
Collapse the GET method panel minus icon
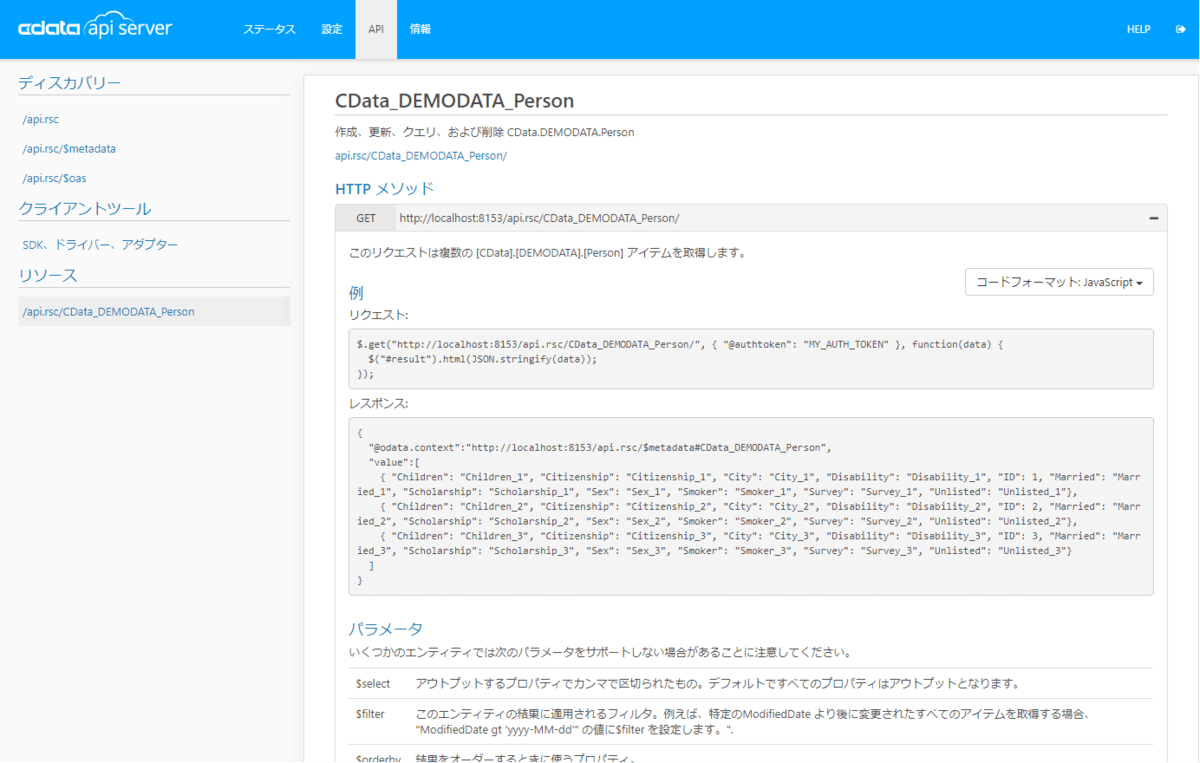tap(1154, 218)
